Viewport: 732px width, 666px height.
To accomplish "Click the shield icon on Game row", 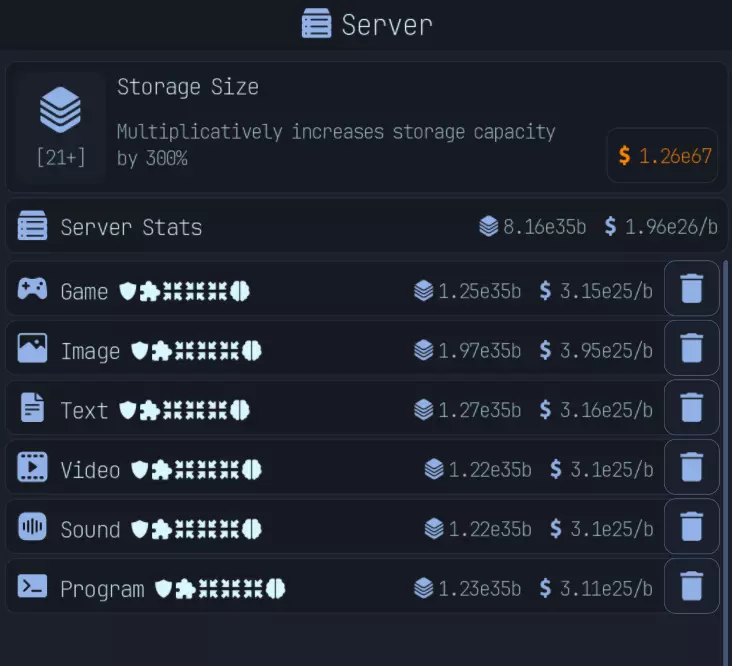I will click(128, 291).
